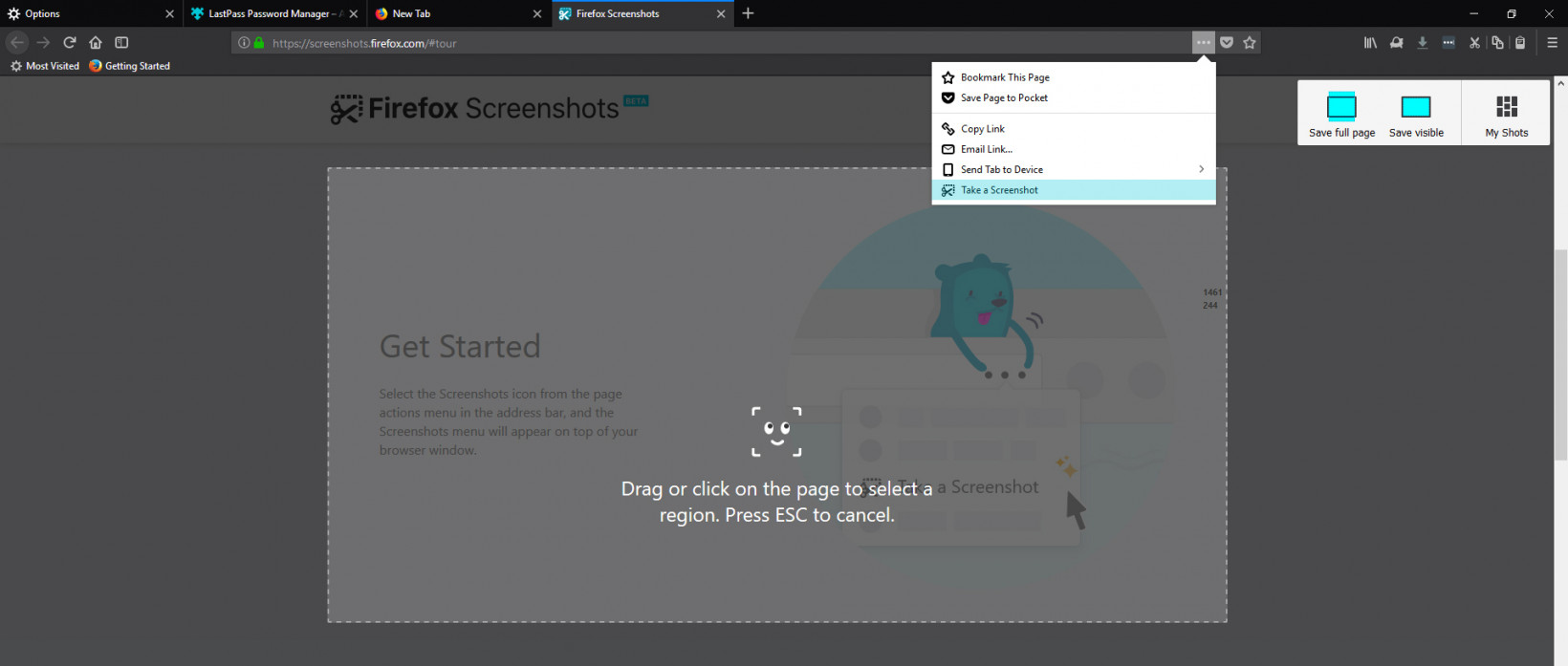Click the Save full page button
1568x666 pixels.
click(1341, 115)
